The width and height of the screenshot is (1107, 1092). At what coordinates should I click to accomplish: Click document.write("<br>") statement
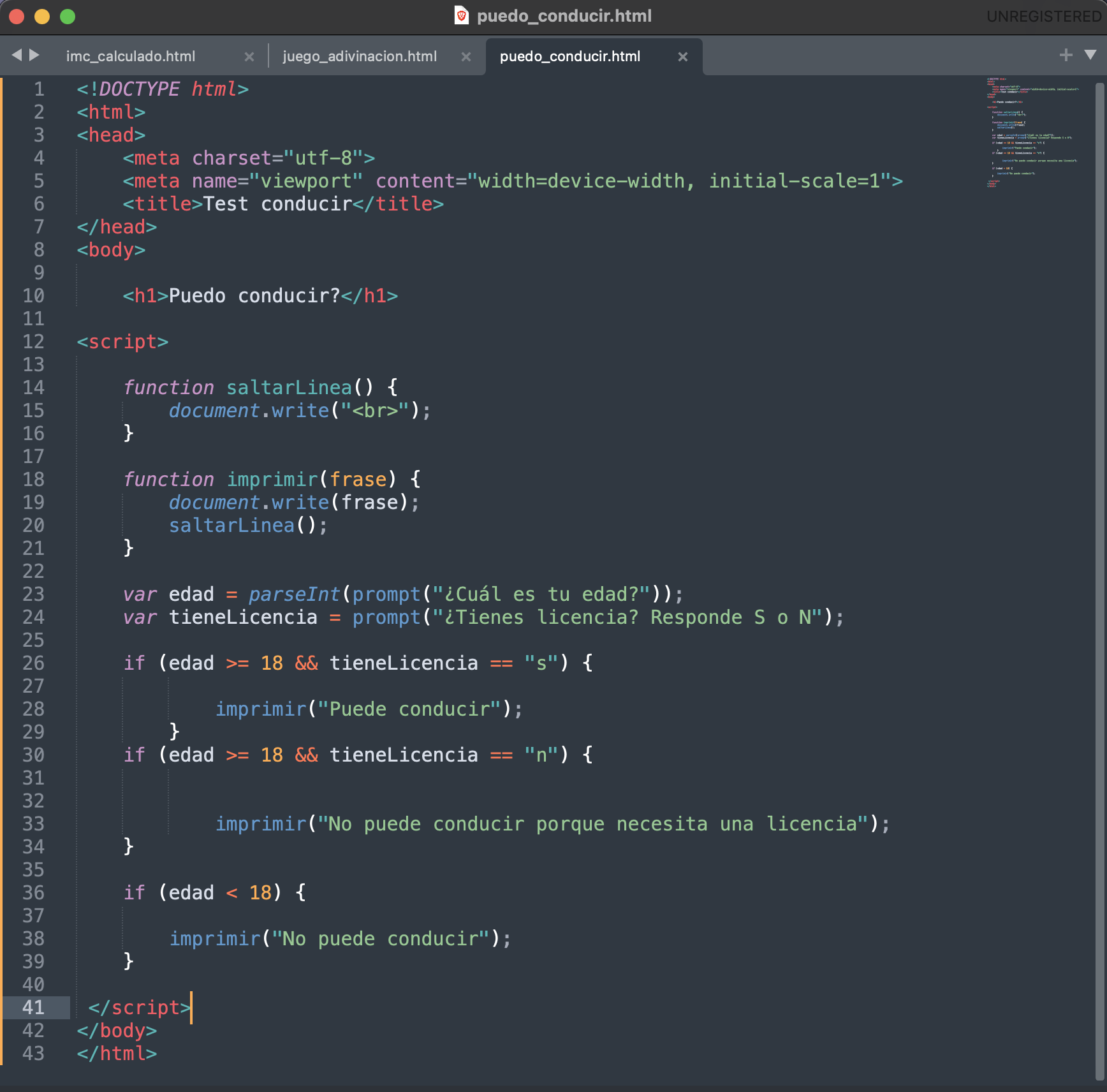pyautogui.click(x=300, y=411)
